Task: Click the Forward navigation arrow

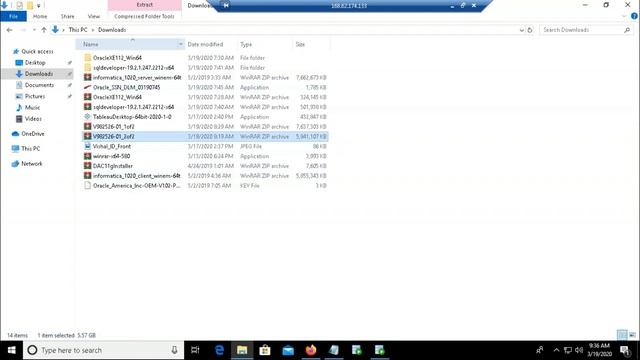Action: [23, 30]
